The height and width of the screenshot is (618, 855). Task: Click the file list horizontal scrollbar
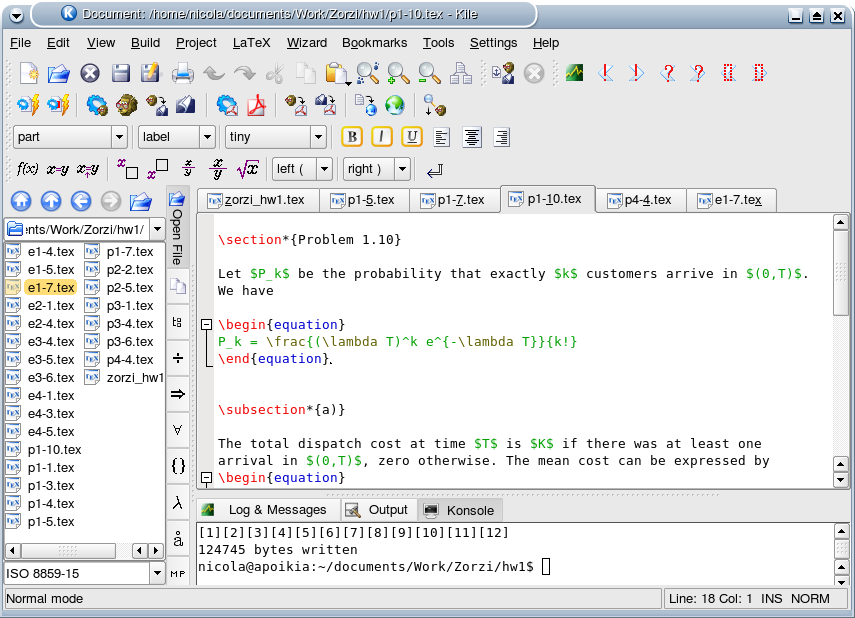[68, 550]
